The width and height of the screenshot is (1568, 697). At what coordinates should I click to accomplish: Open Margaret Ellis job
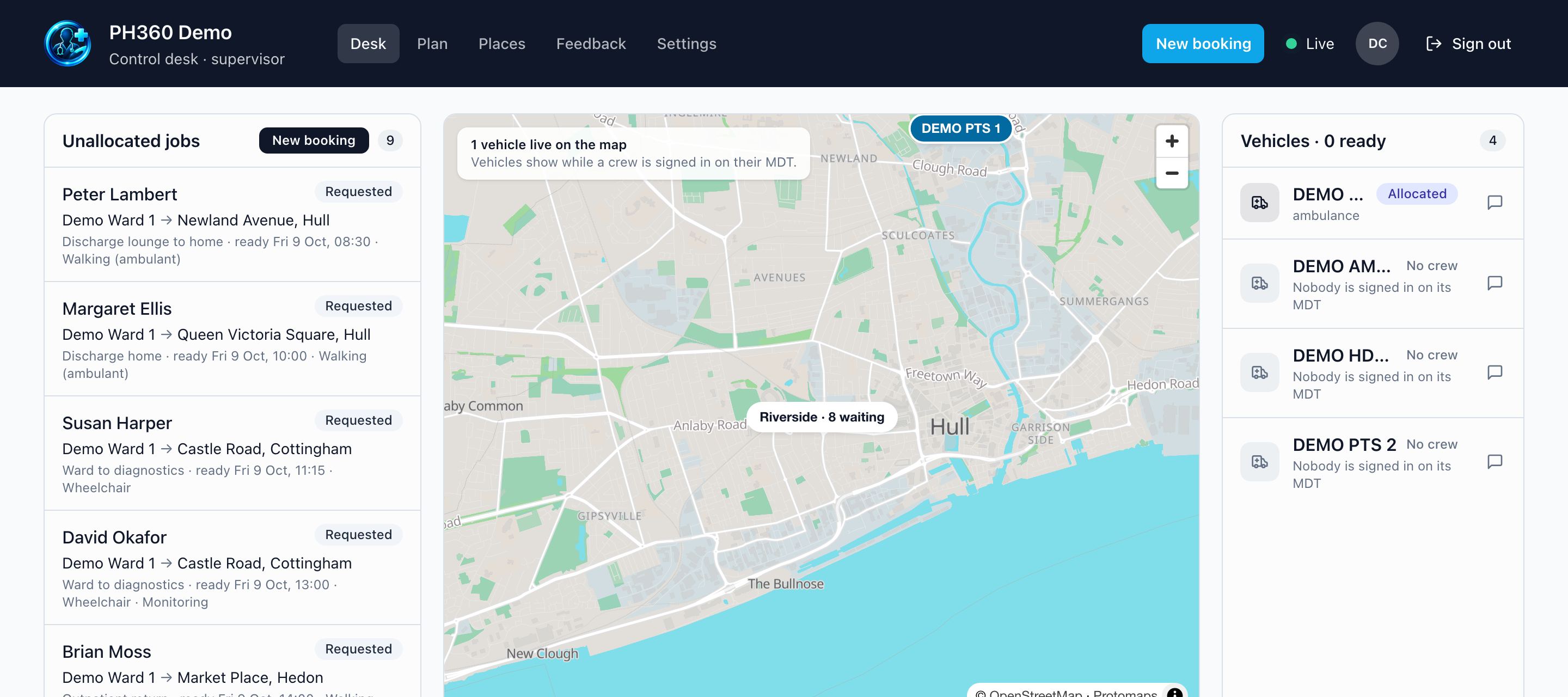click(232, 339)
